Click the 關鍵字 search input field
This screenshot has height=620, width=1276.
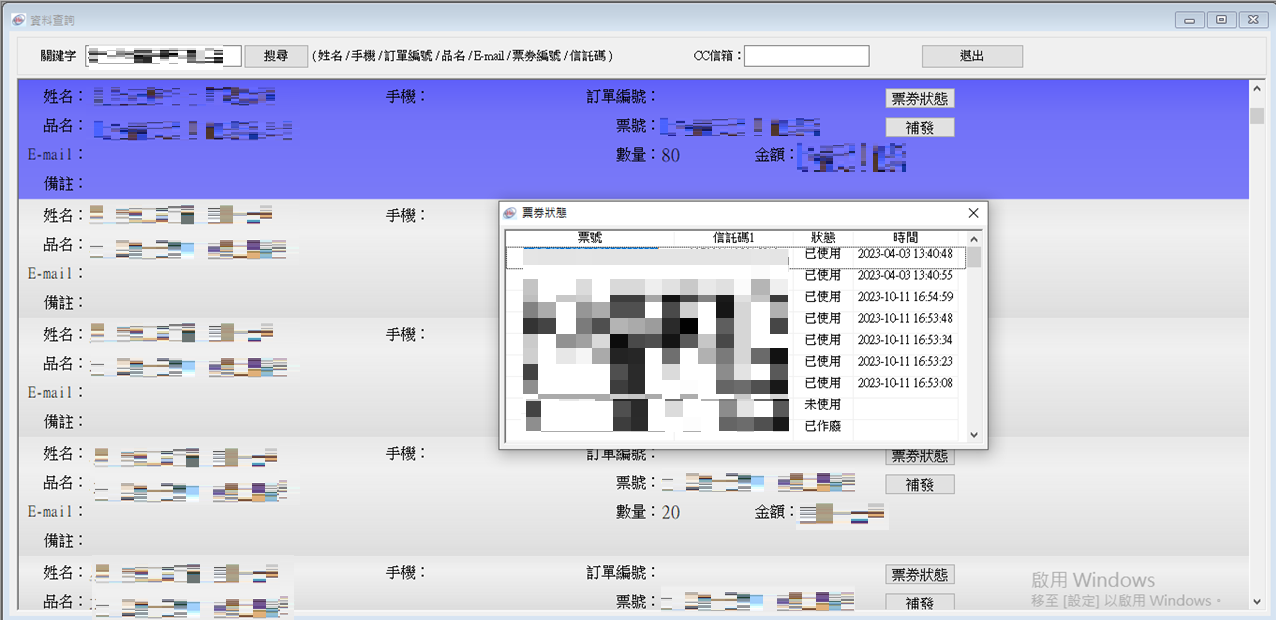[x=164, y=56]
